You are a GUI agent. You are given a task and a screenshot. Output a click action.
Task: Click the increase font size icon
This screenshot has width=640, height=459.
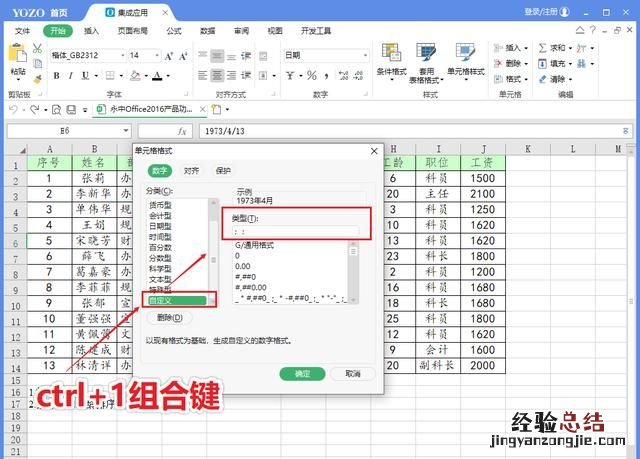point(169,56)
